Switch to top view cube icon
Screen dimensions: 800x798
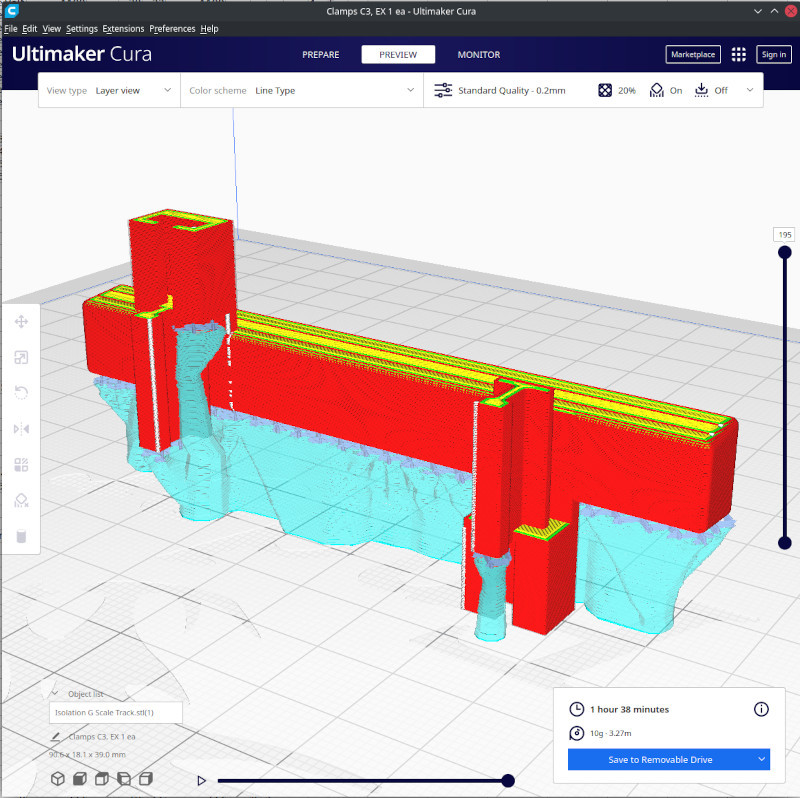coord(102,779)
